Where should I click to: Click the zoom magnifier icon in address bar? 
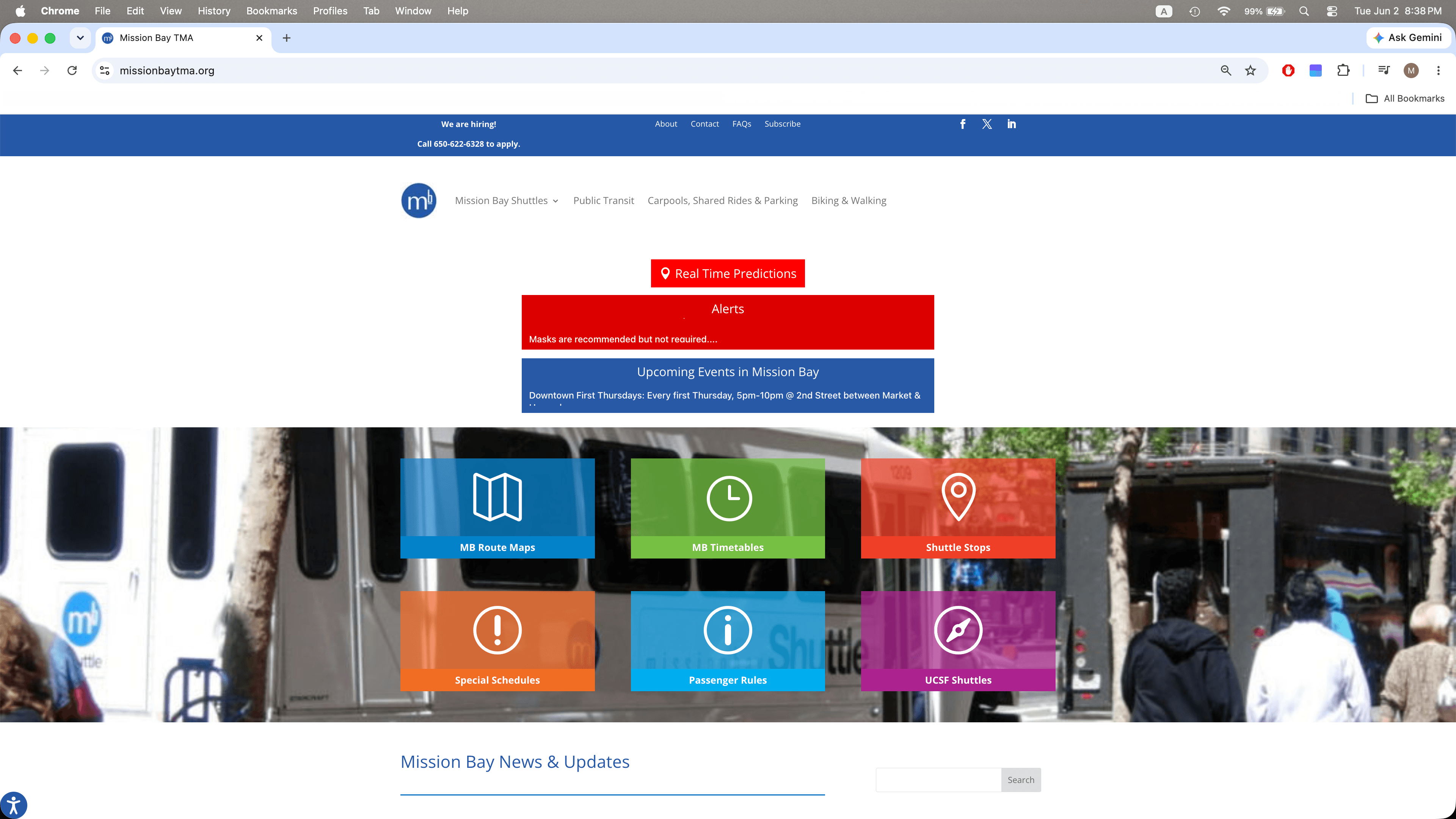point(1225,71)
